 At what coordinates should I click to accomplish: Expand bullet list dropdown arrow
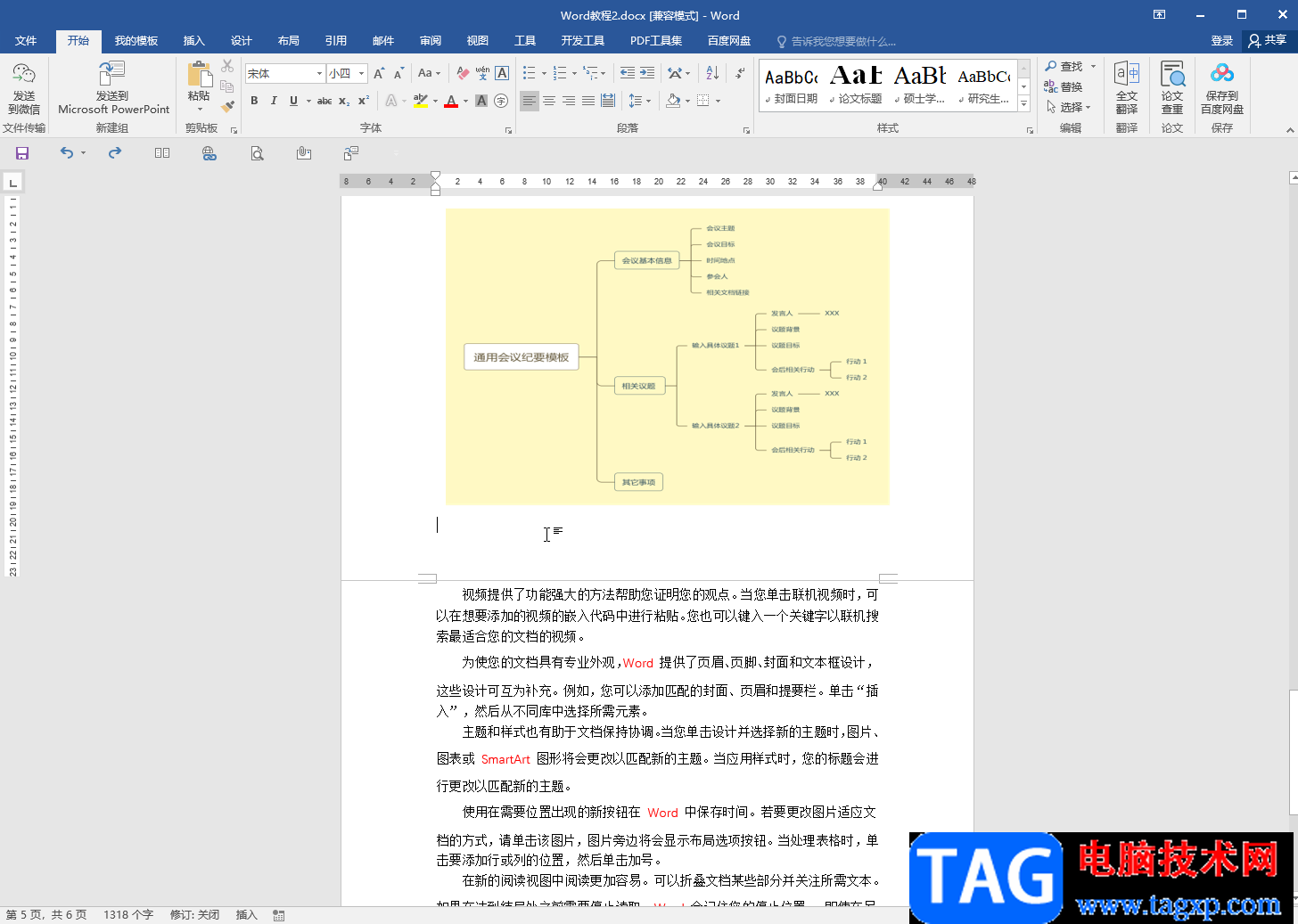coord(544,73)
